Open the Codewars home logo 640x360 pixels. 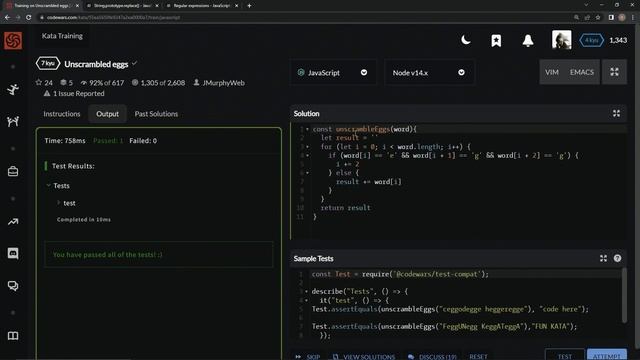pos(13,41)
